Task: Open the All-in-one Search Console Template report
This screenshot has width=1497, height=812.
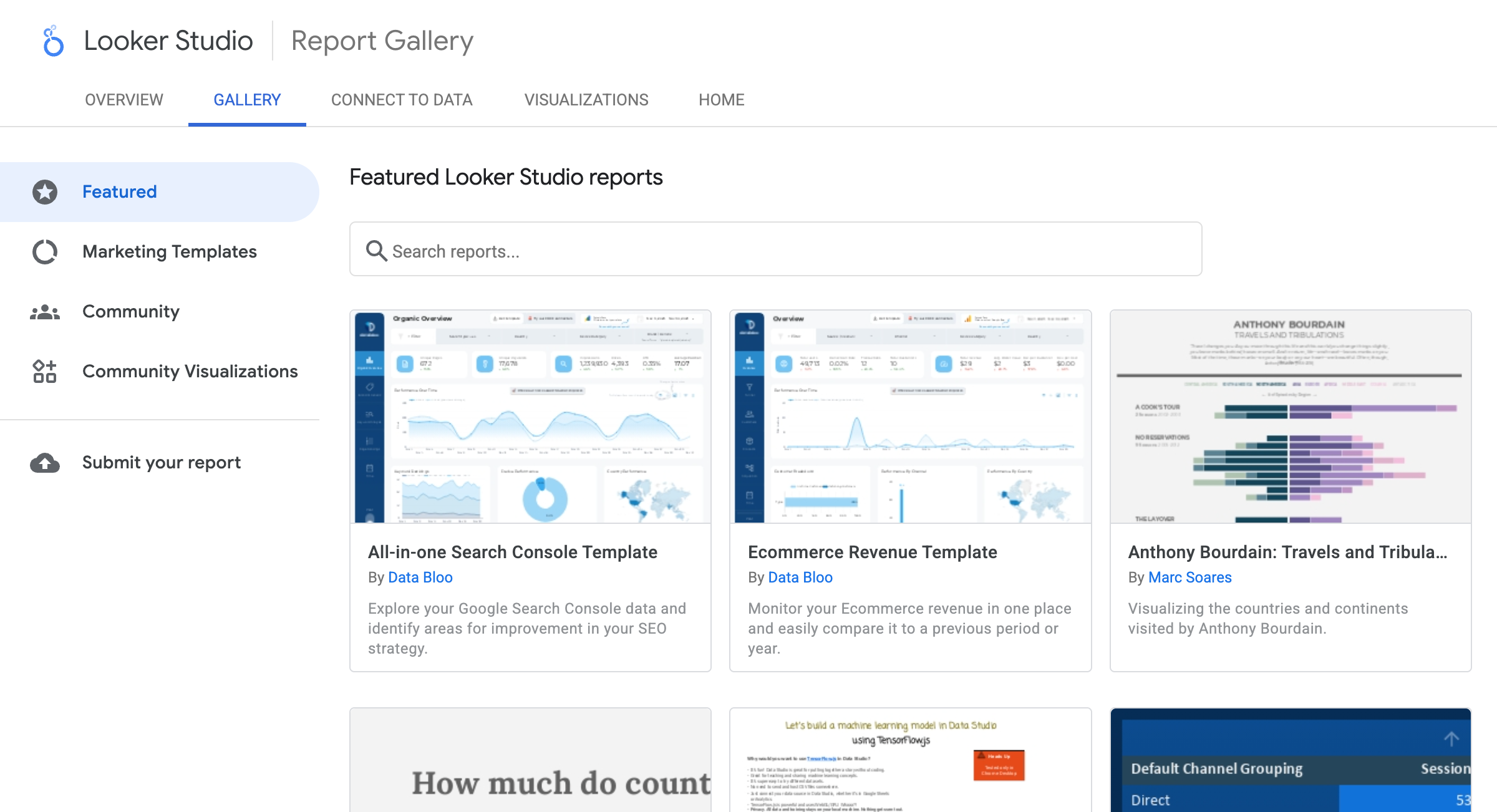Action: coord(513,552)
